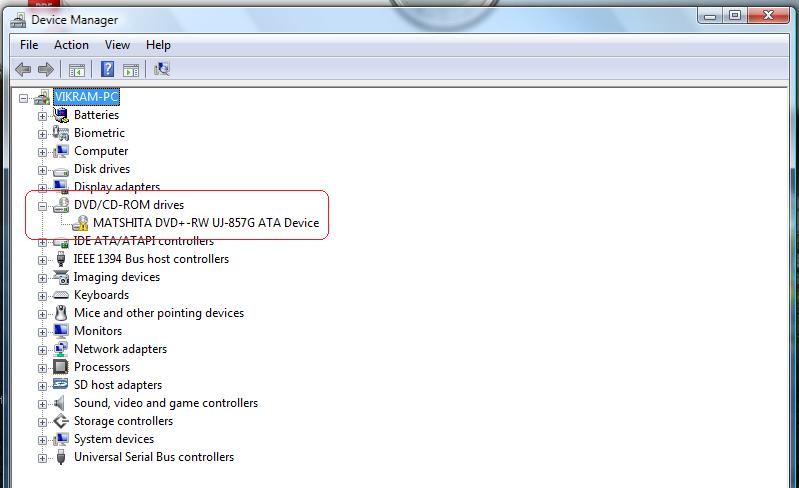Click the Back arrow toolbar button
The image size is (799, 488).
[x=23, y=69]
